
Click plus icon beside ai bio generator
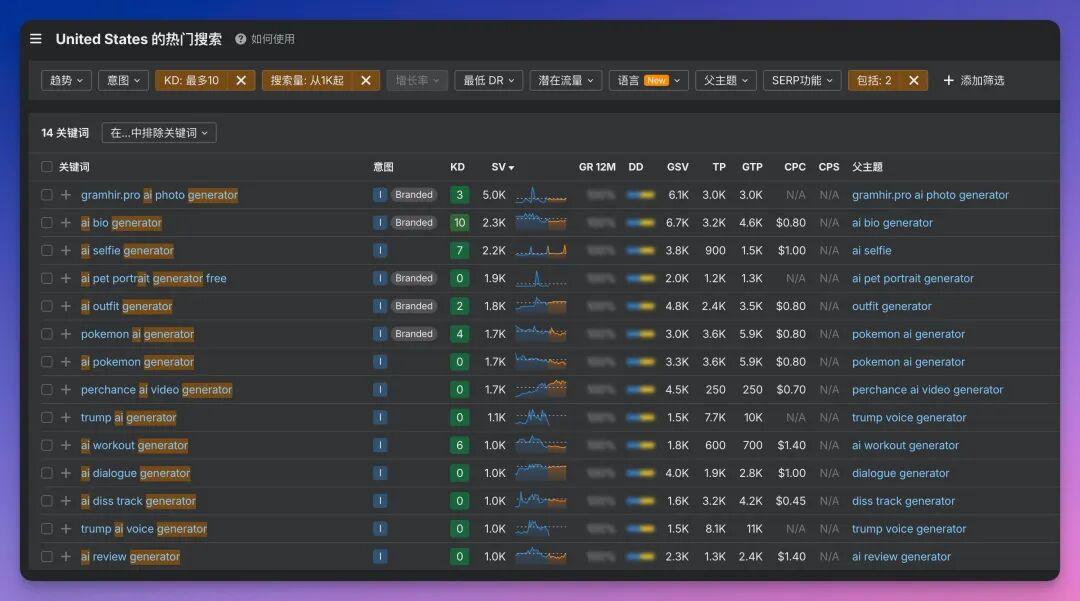66,223
